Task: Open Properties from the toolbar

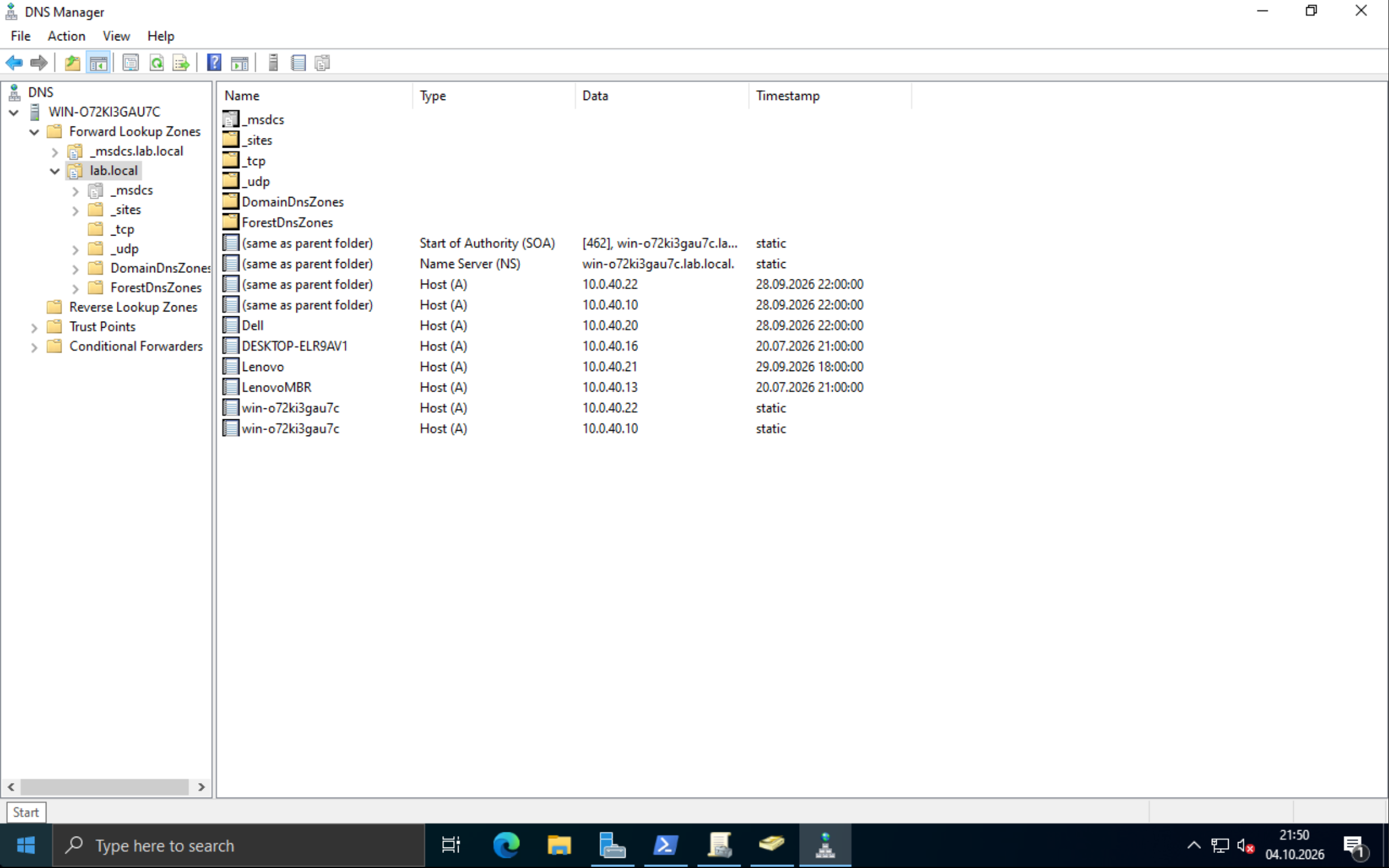Action: 130,63
